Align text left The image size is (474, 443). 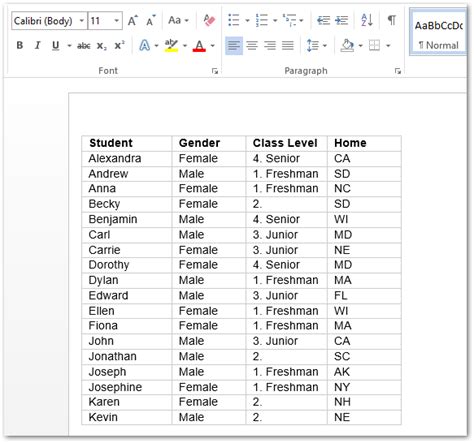(234, 45)
